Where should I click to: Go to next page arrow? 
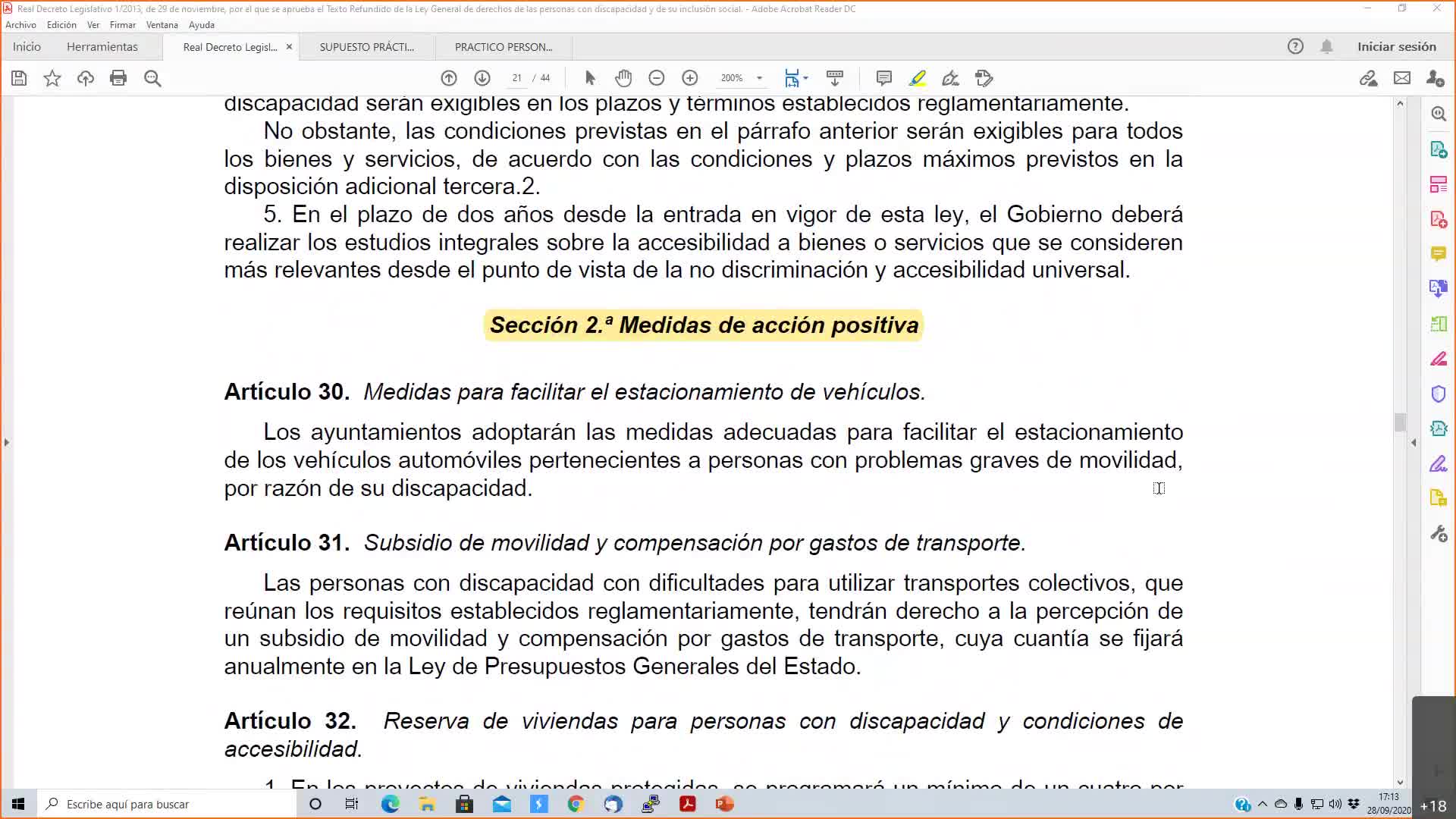click(x=482, y=78)
